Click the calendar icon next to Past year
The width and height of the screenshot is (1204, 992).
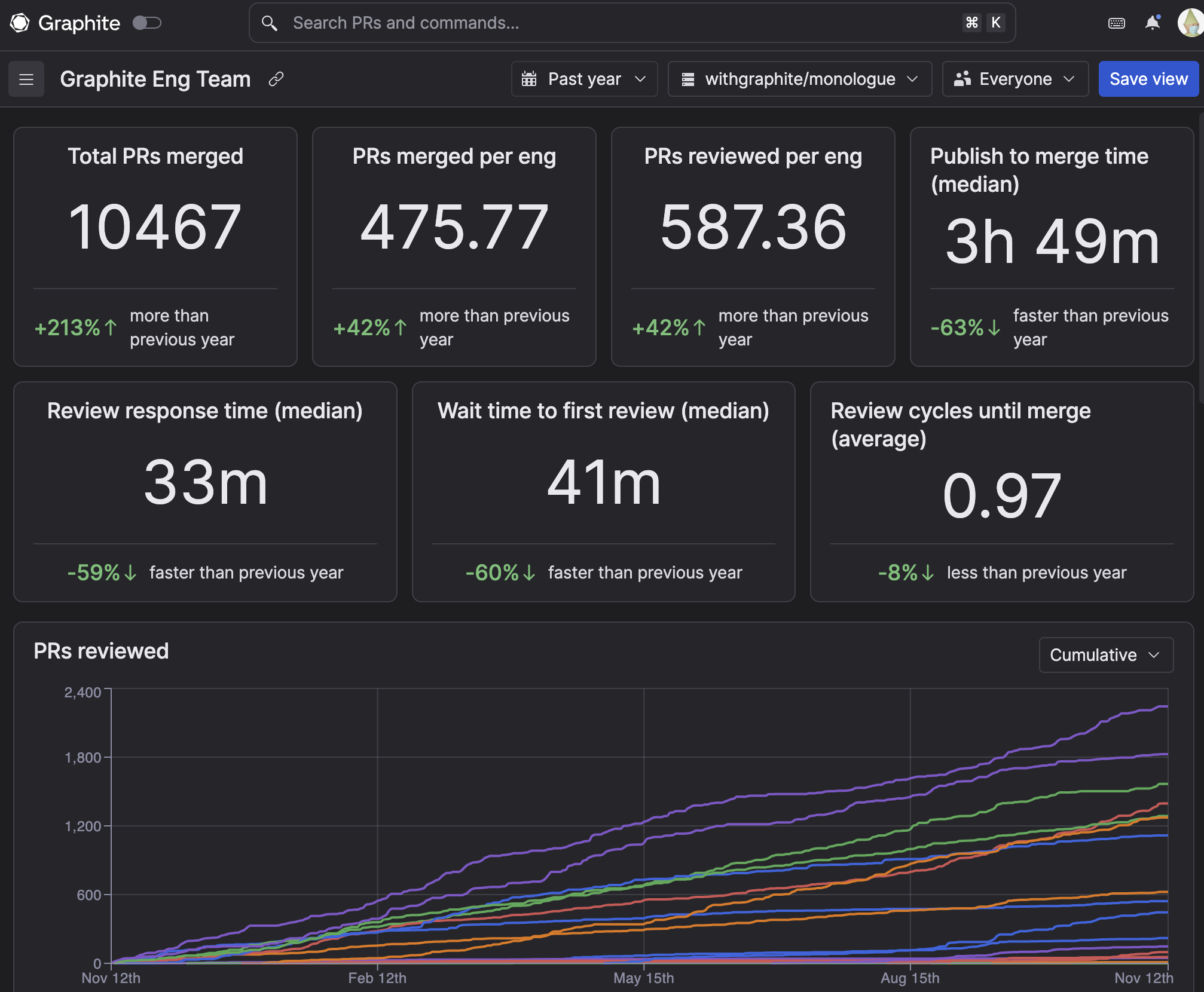coord(530,79)
